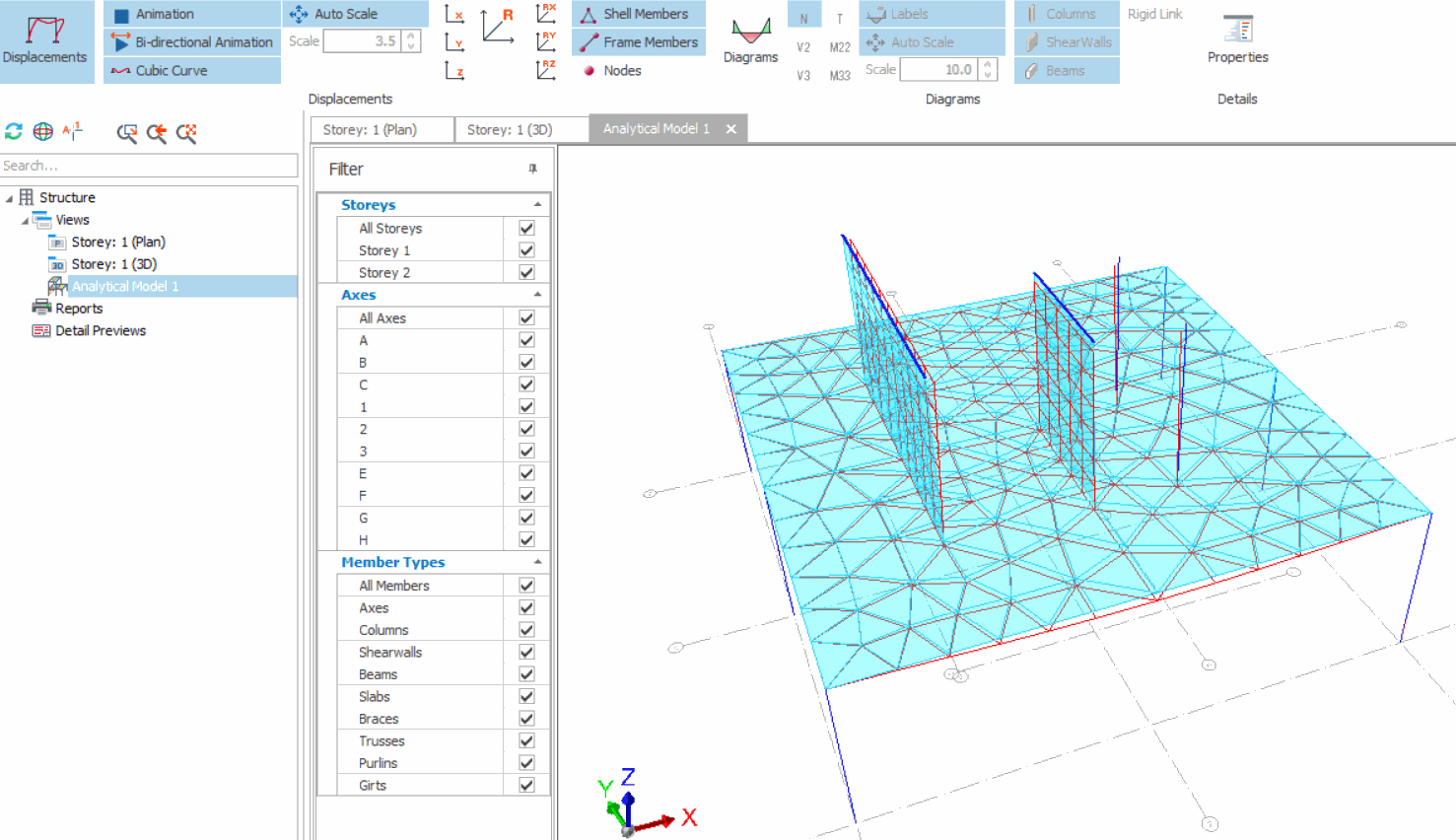Switch to the Storey: 1 (Plan) tab
The image size is (1456, 840).
click(x=371, y=130)
